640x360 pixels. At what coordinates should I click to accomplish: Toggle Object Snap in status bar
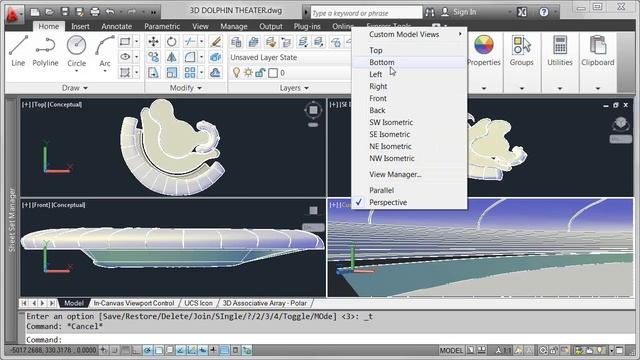(158, 350)
